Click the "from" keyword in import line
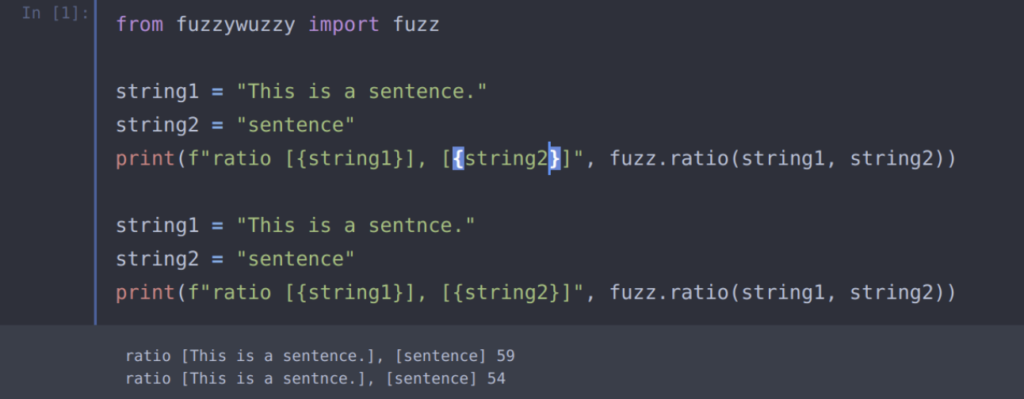Screen dimensions: 1024x399 pos(140,25)
